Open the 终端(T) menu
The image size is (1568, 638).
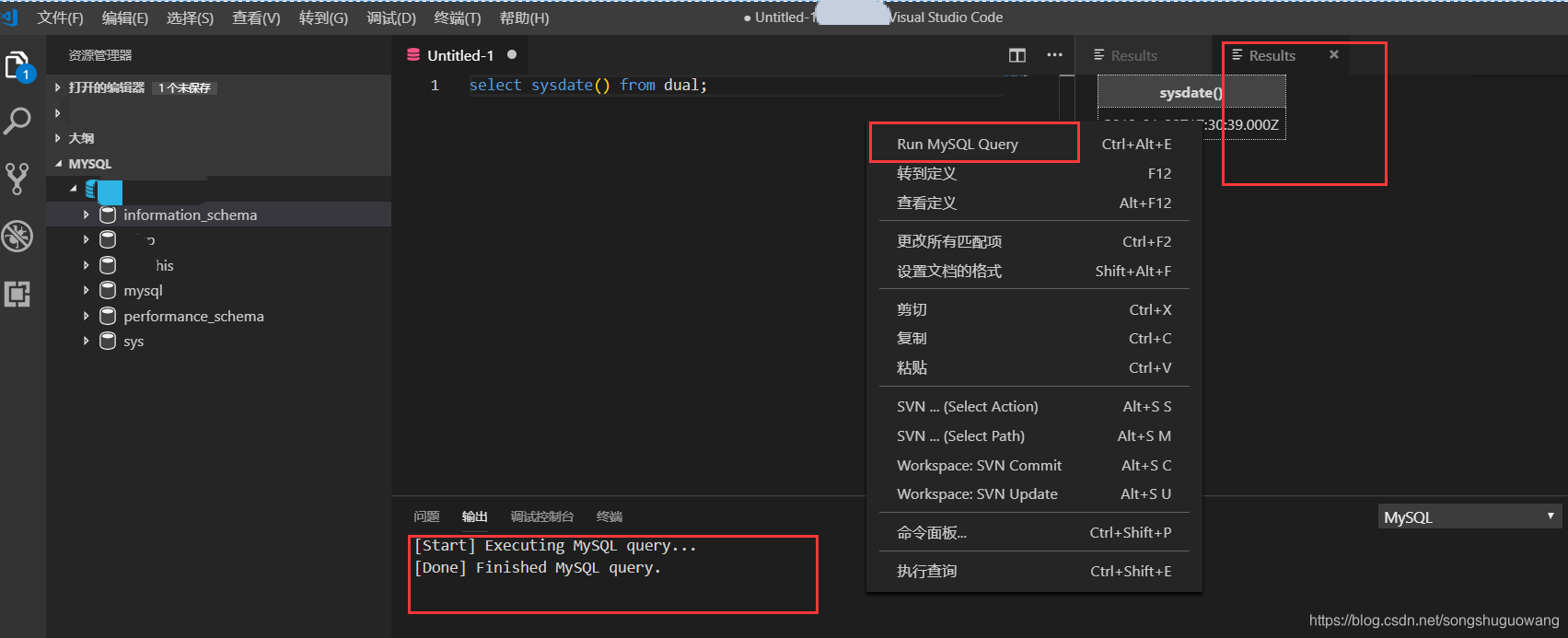point(458,17)
